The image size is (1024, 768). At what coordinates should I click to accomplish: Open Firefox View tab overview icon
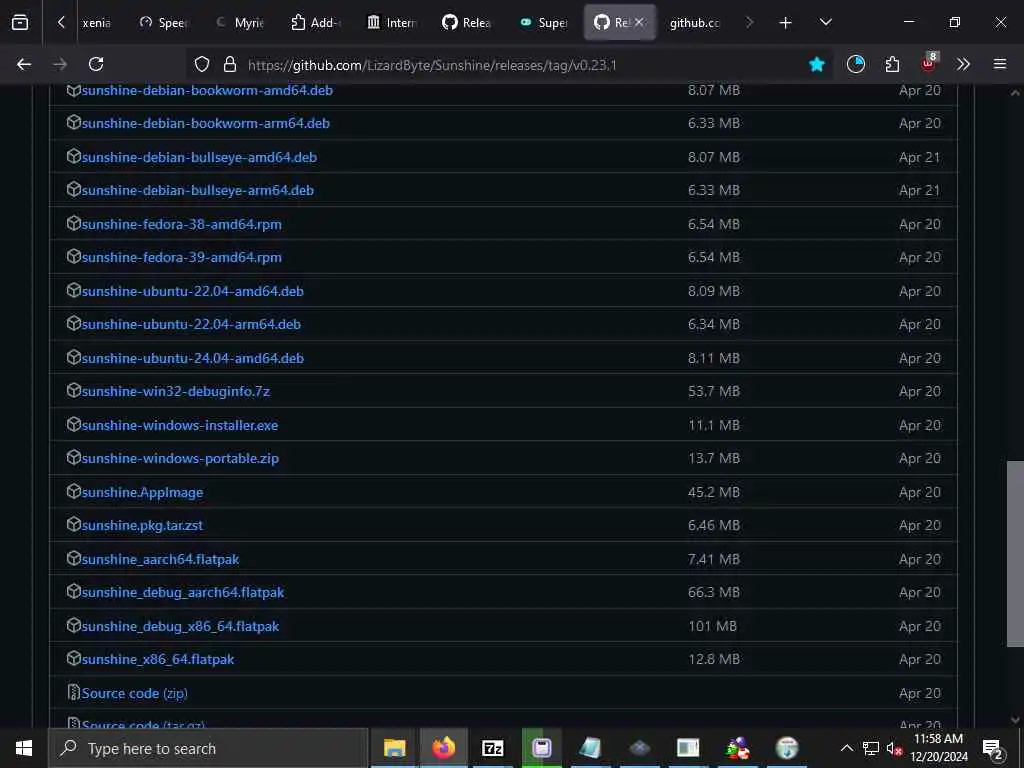(20, 23)
